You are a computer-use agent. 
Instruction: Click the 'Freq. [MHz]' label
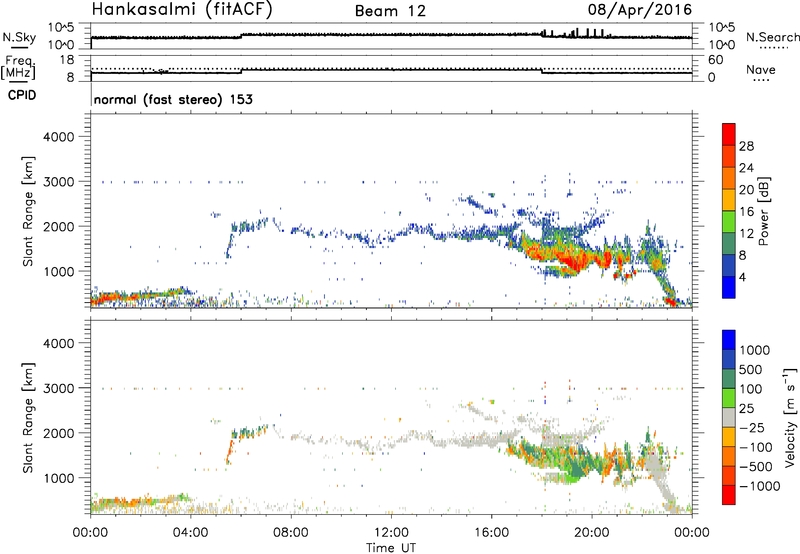[x=19, y=68]
